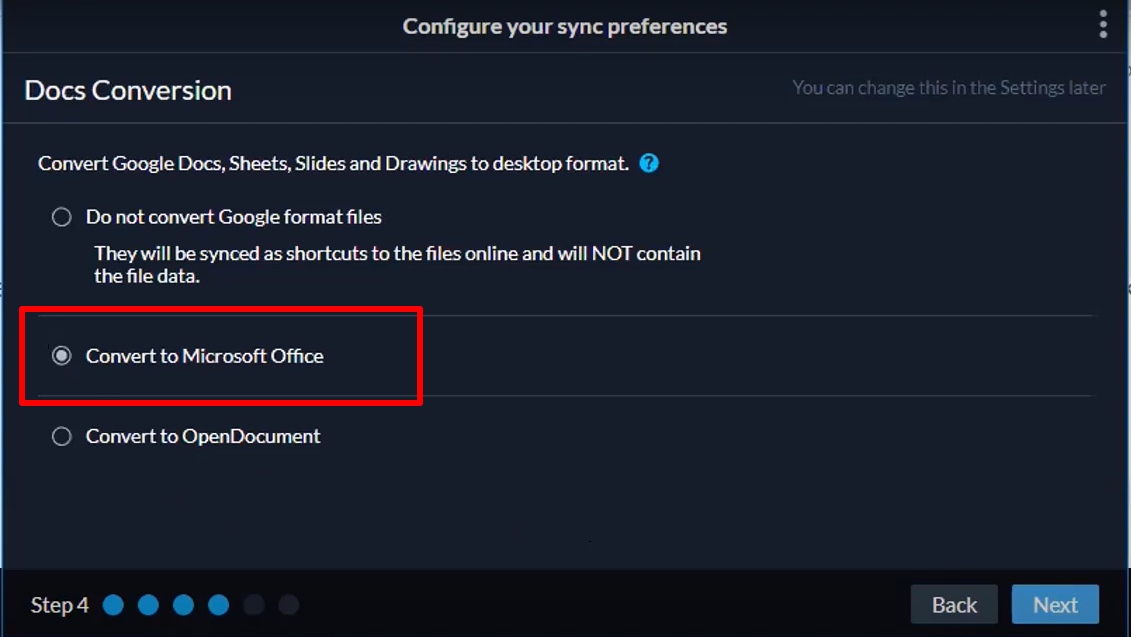Enable the Convert to OpenDocument radio button

[62, 436]
